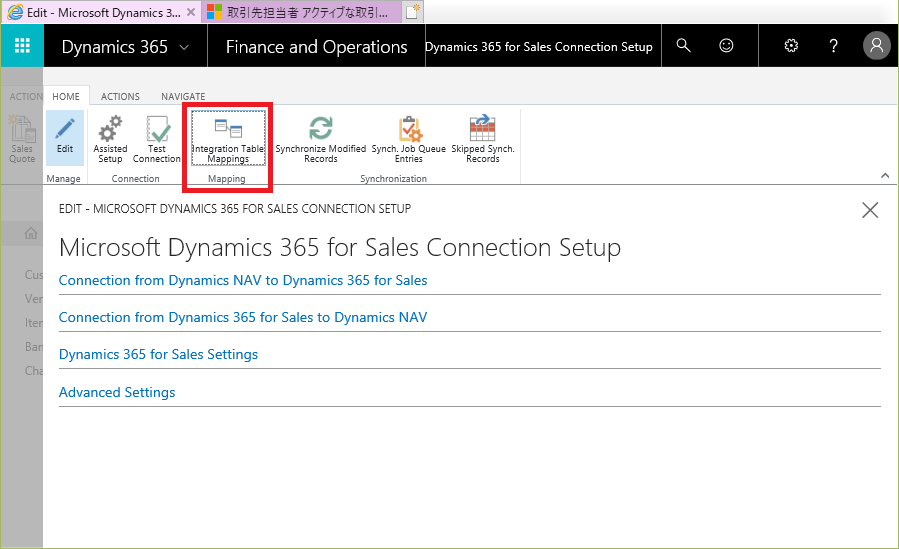Open the feedback smiley icon
The image size is (899, 549).
(x=726, y=45)
